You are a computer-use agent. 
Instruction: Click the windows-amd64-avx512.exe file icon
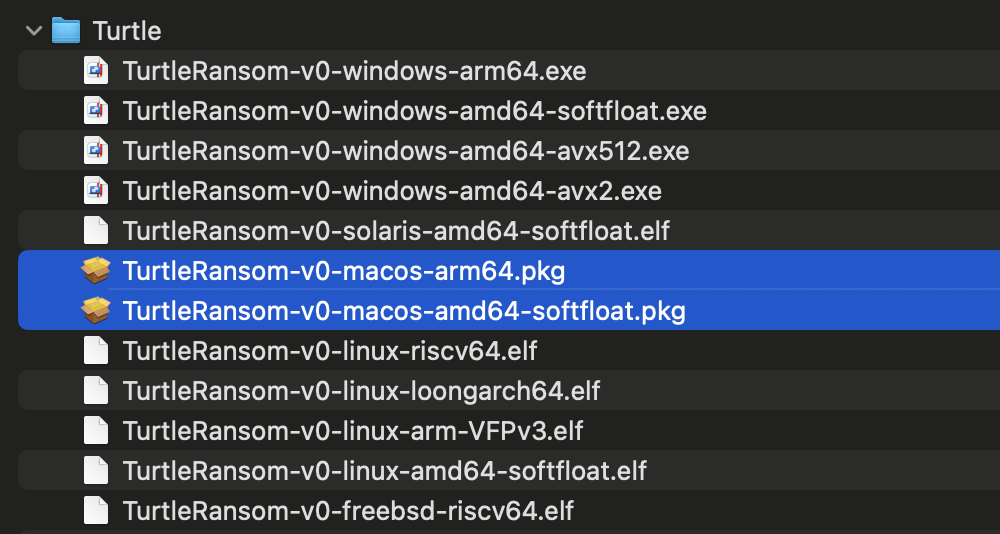point(96,151)
